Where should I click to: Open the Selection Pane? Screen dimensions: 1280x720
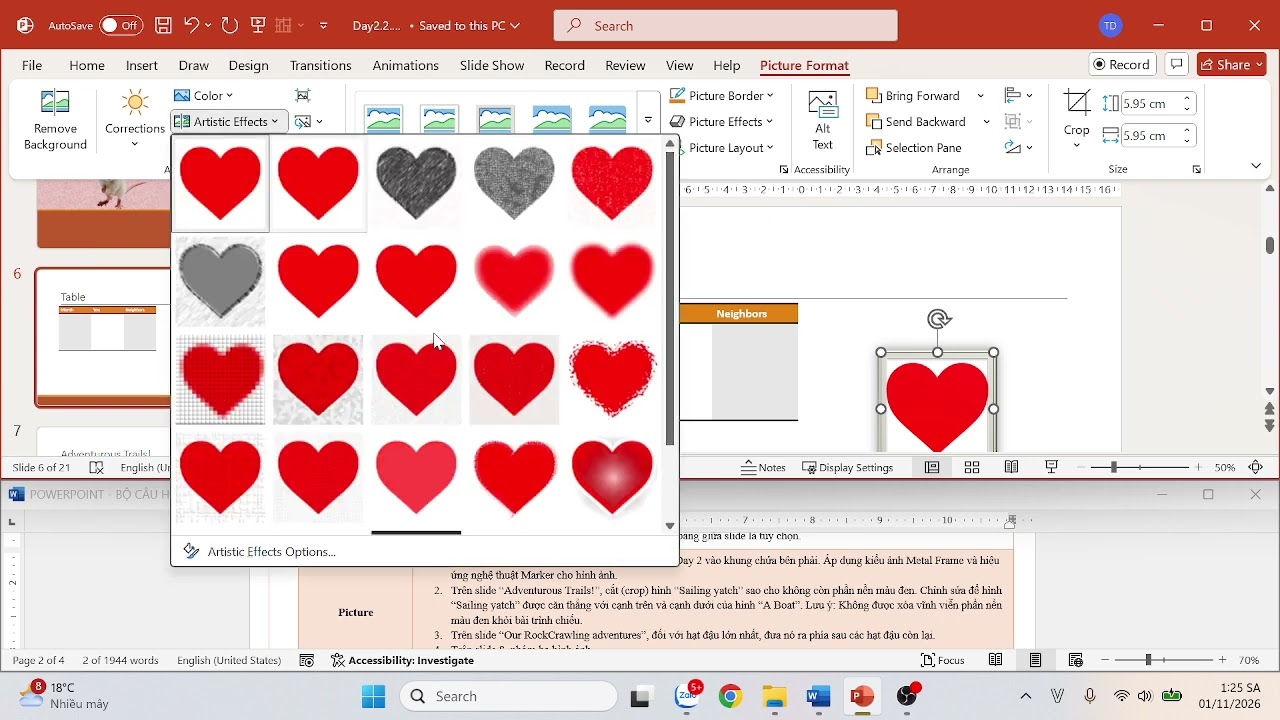point(914,147)
